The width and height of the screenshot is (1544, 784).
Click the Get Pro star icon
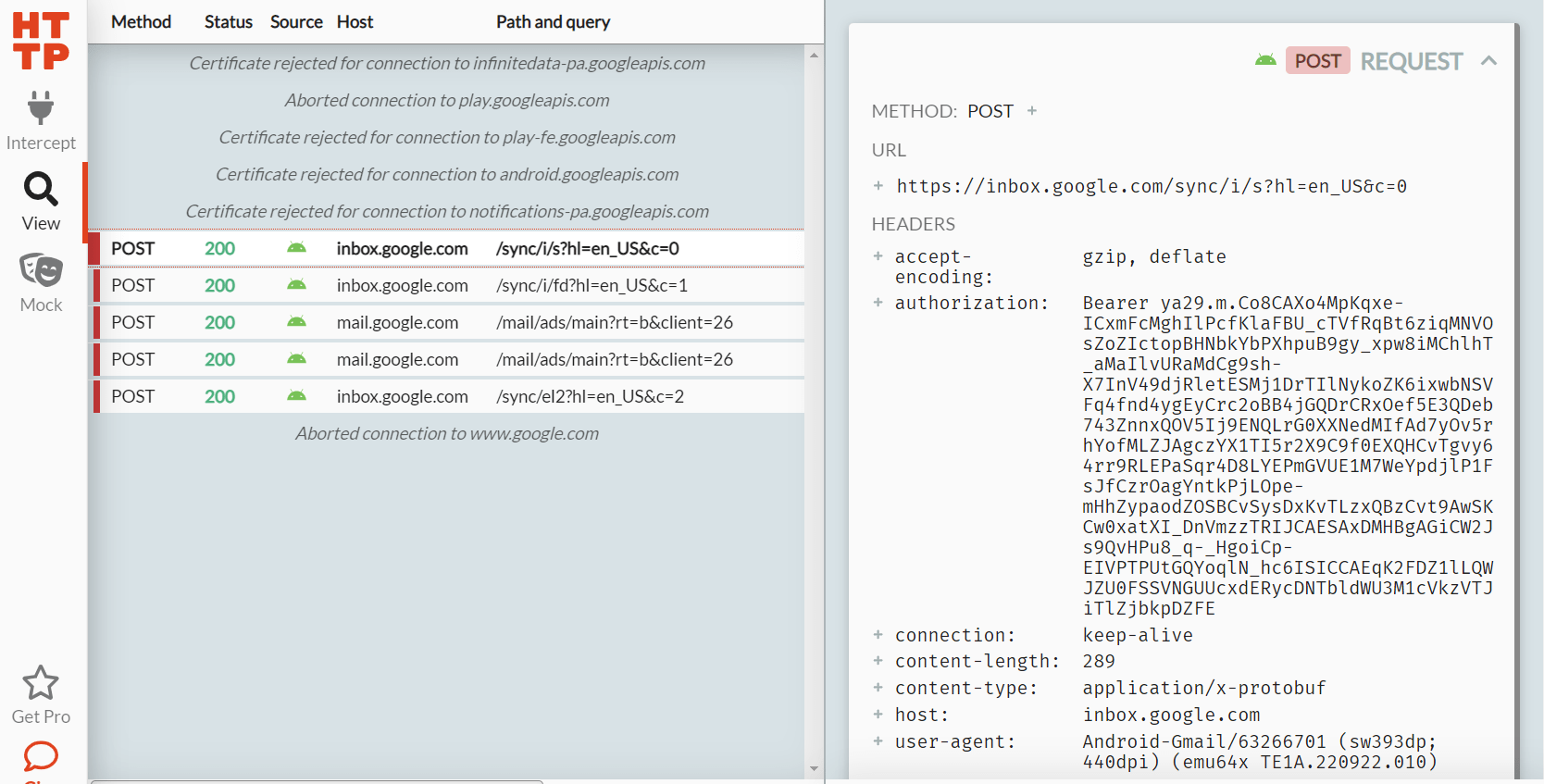pos(41,683)
